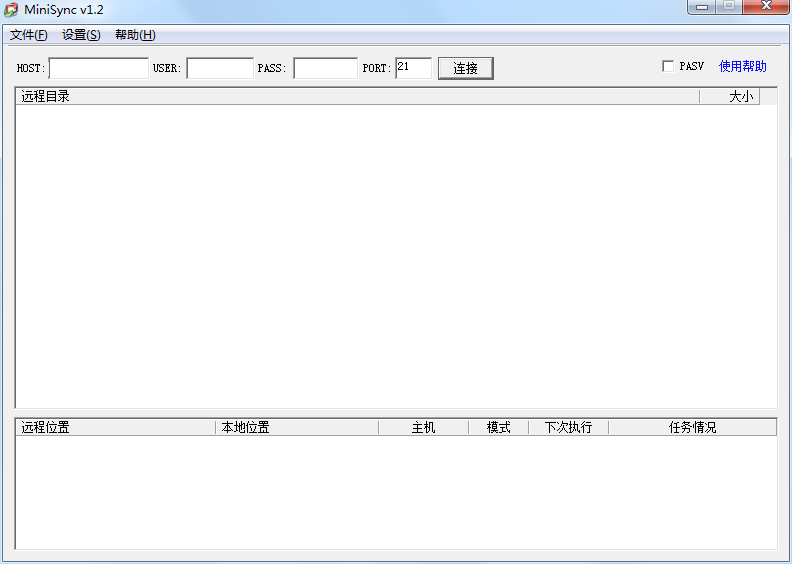The height and width of the screenshot is (564, 792).
Task: Click the 主机 column header
Action: [x=423, y=427]
